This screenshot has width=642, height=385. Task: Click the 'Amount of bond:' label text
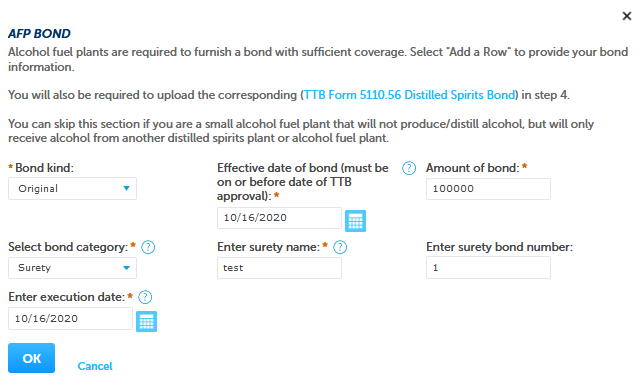tap(472, 168)
